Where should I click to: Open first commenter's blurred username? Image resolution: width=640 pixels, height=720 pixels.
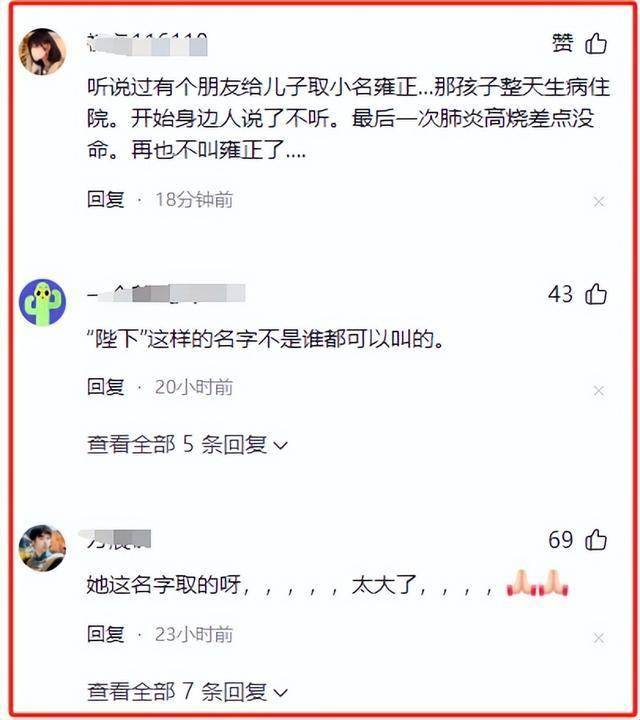147,45
